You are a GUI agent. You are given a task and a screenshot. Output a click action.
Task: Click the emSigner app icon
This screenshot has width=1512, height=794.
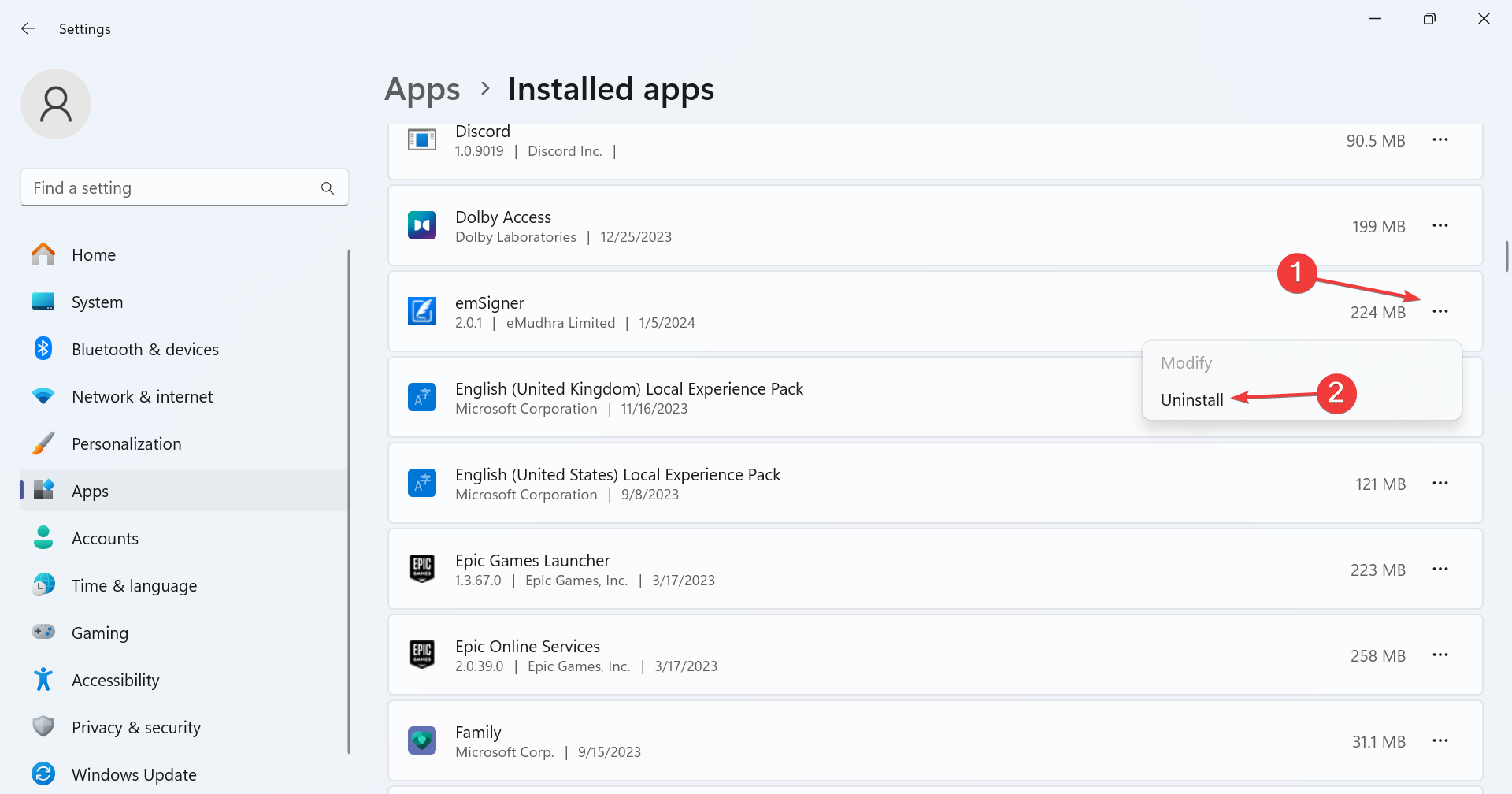pos(422,311)
